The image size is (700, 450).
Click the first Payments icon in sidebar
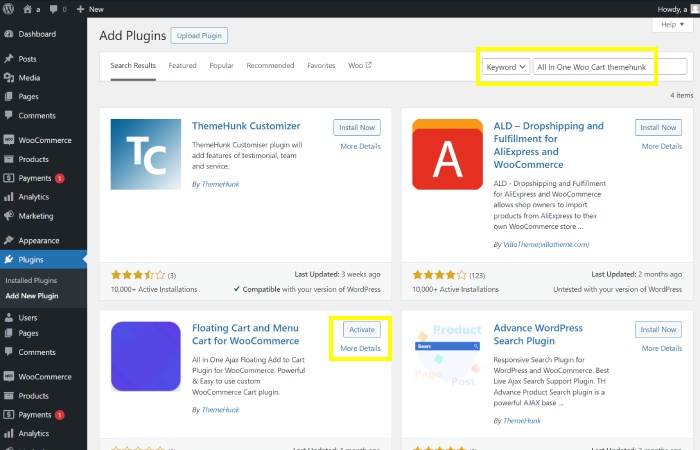coord(8,178)
